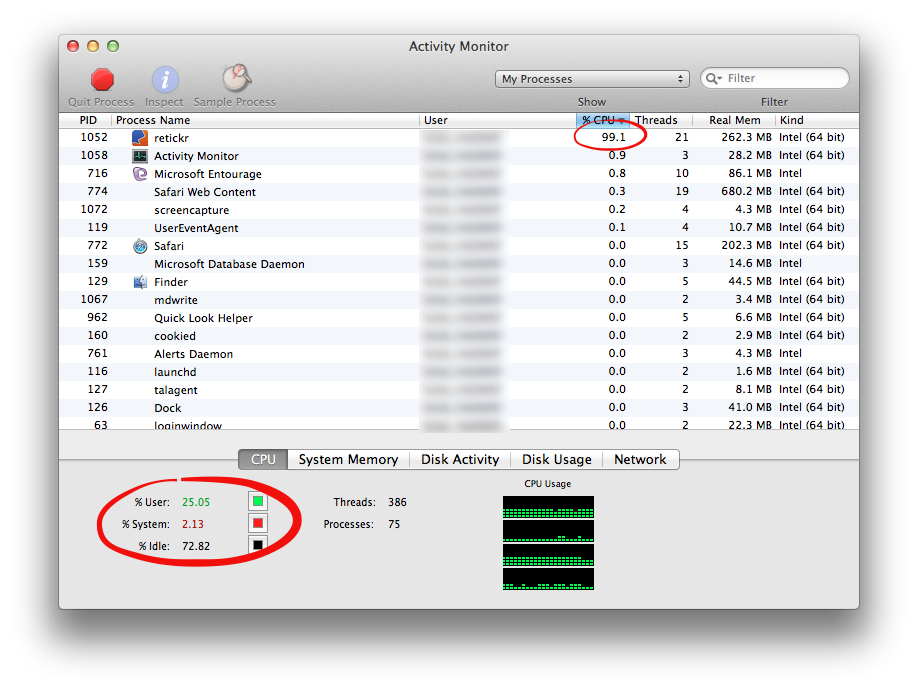Switch to the Network tab
Image resolution: width=916 pixels, height=688 pixels.
pos(640,460)
